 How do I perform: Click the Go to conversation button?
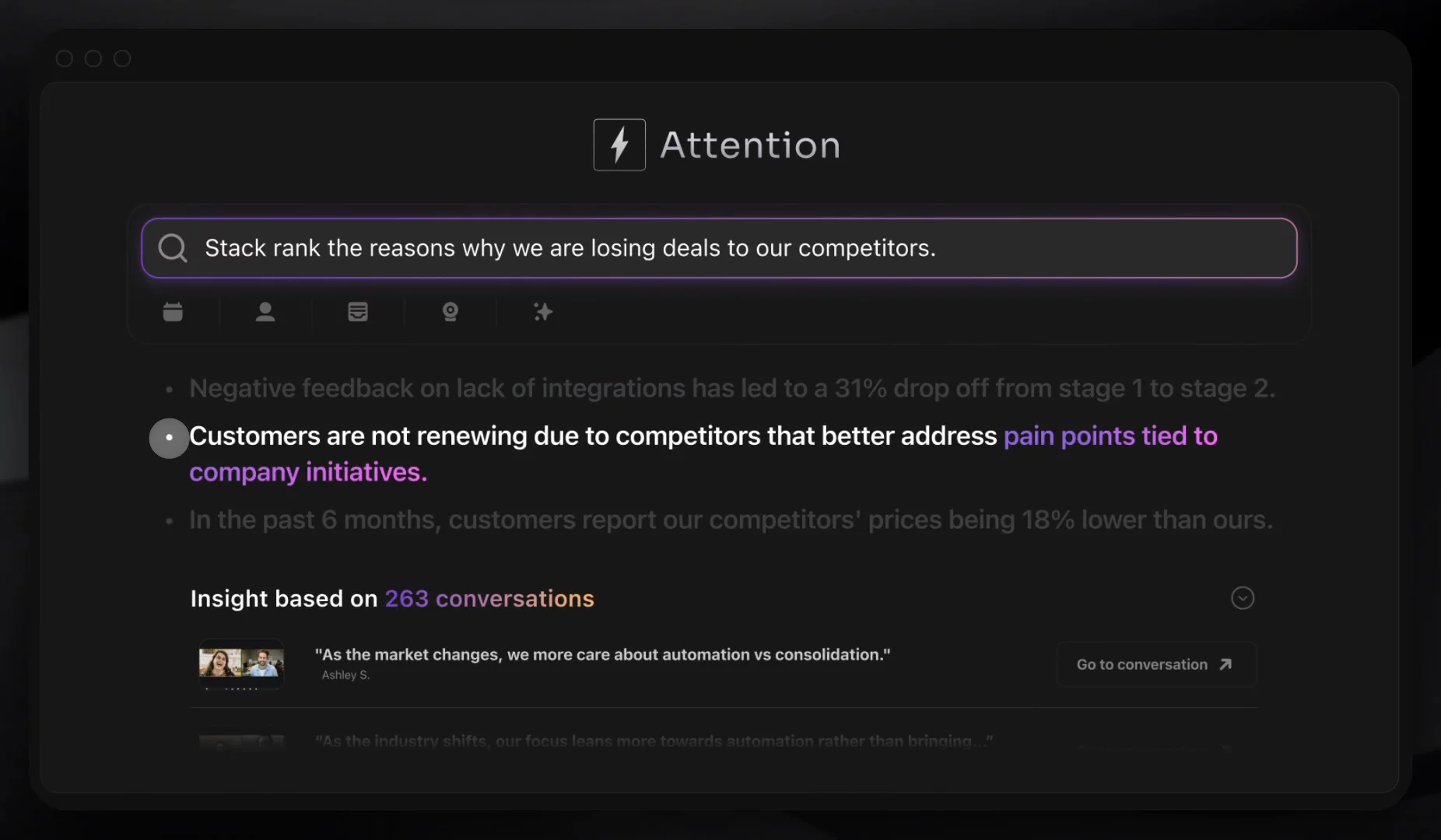point(1141,664)
